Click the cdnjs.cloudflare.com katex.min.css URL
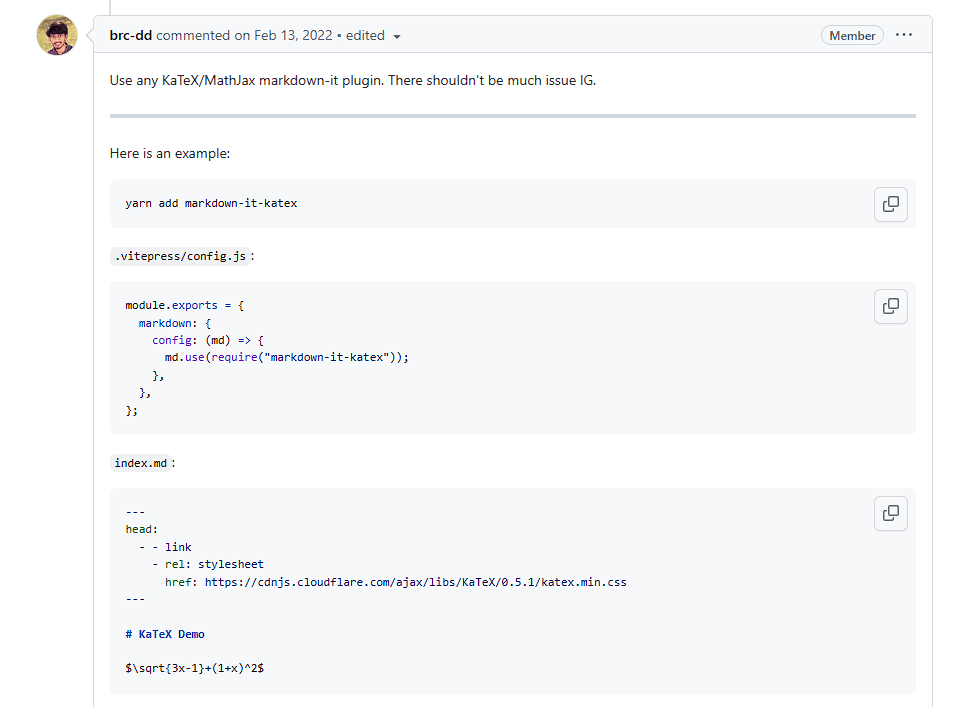This screenshot has width=965, height=707. (415, 581)
